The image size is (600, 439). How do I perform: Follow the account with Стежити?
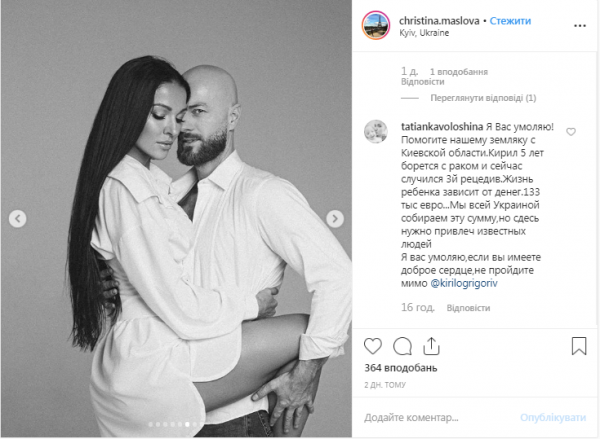[x=510, y=21]
